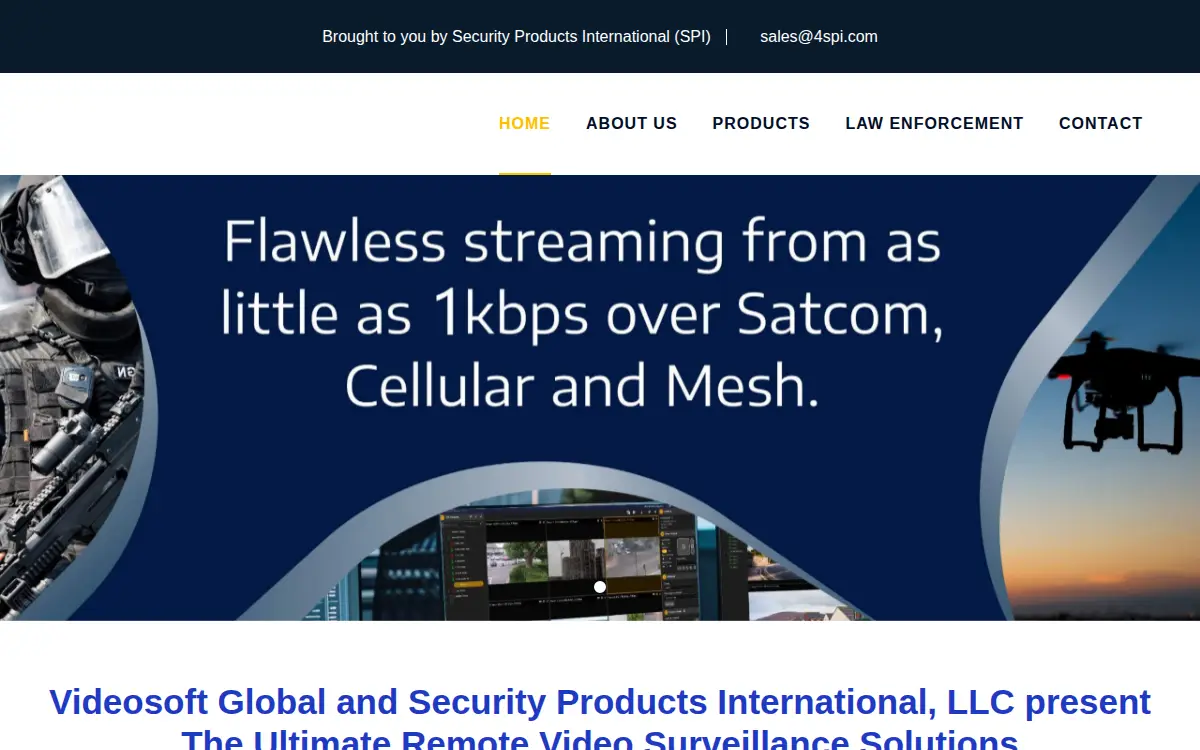Screen dimensions: 1200x750
Task: Click the 'Flawless streaming' hero banner slide
Action: (x=600, y=398)
